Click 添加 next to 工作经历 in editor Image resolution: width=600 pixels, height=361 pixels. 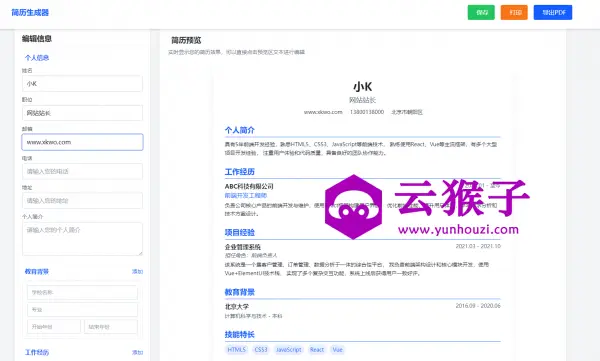click(x=137, y=352)
